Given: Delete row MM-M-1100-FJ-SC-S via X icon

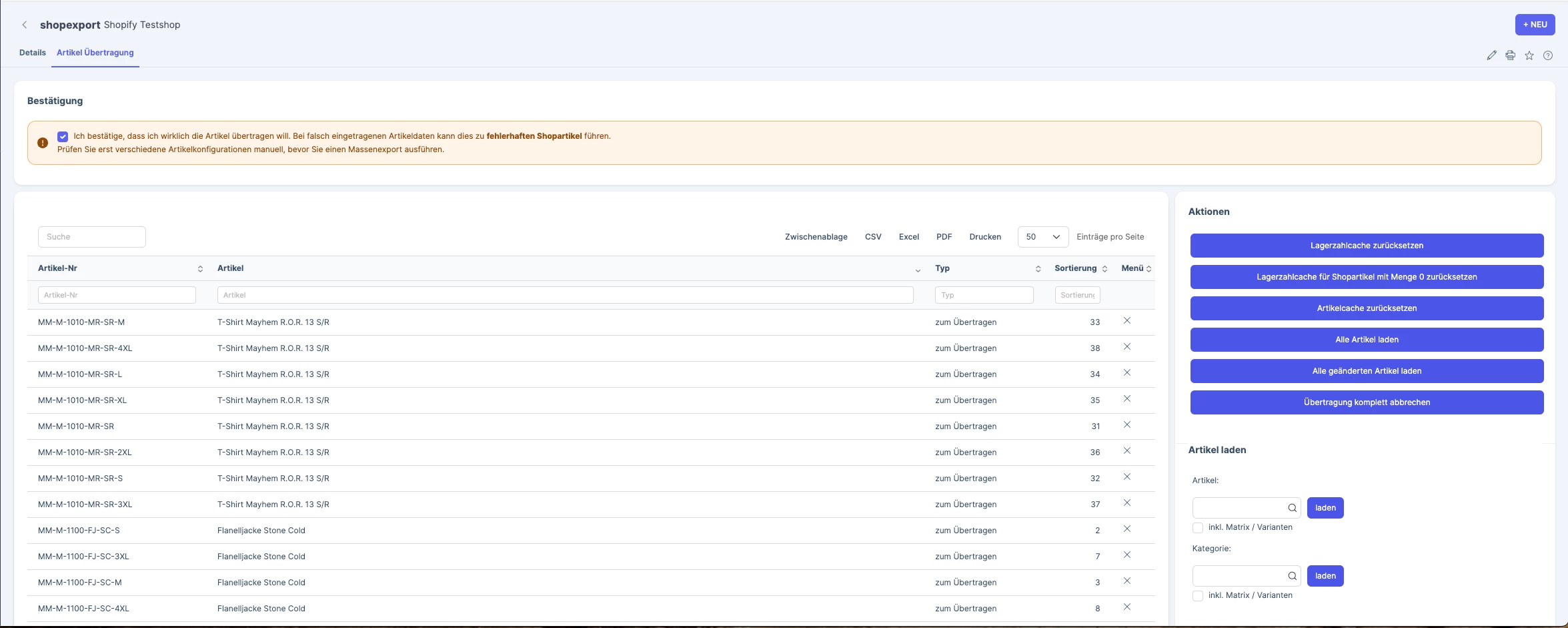Looking at the screenshot, I should (1127, 529).
